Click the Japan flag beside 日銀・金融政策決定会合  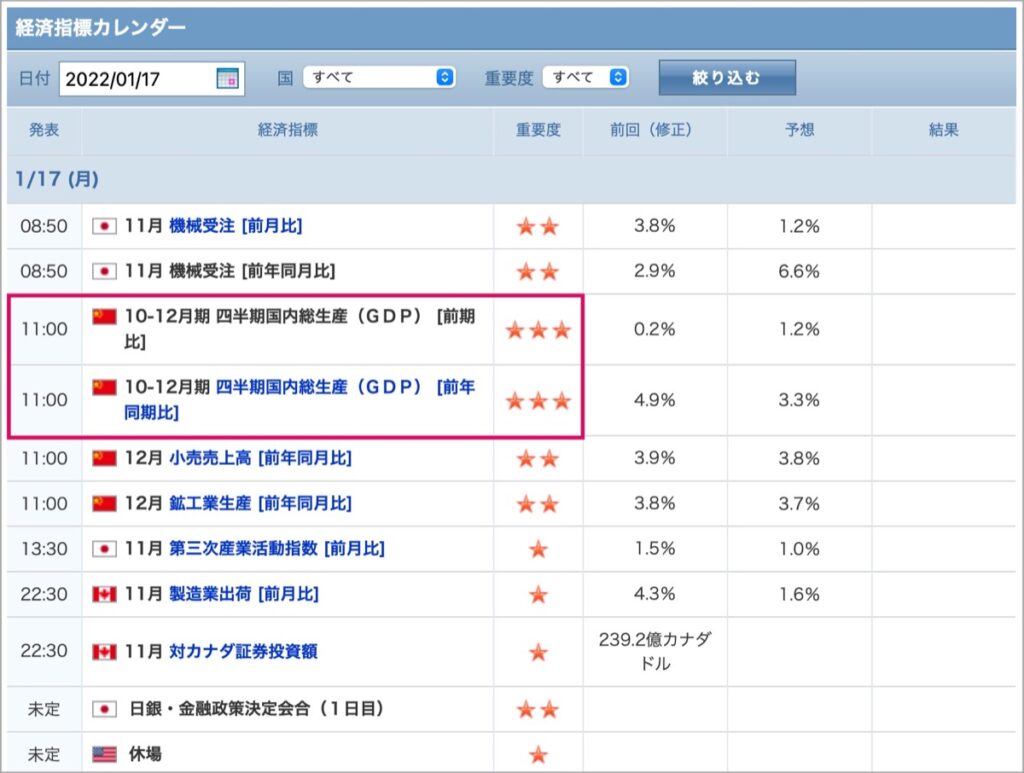(104, 709)
